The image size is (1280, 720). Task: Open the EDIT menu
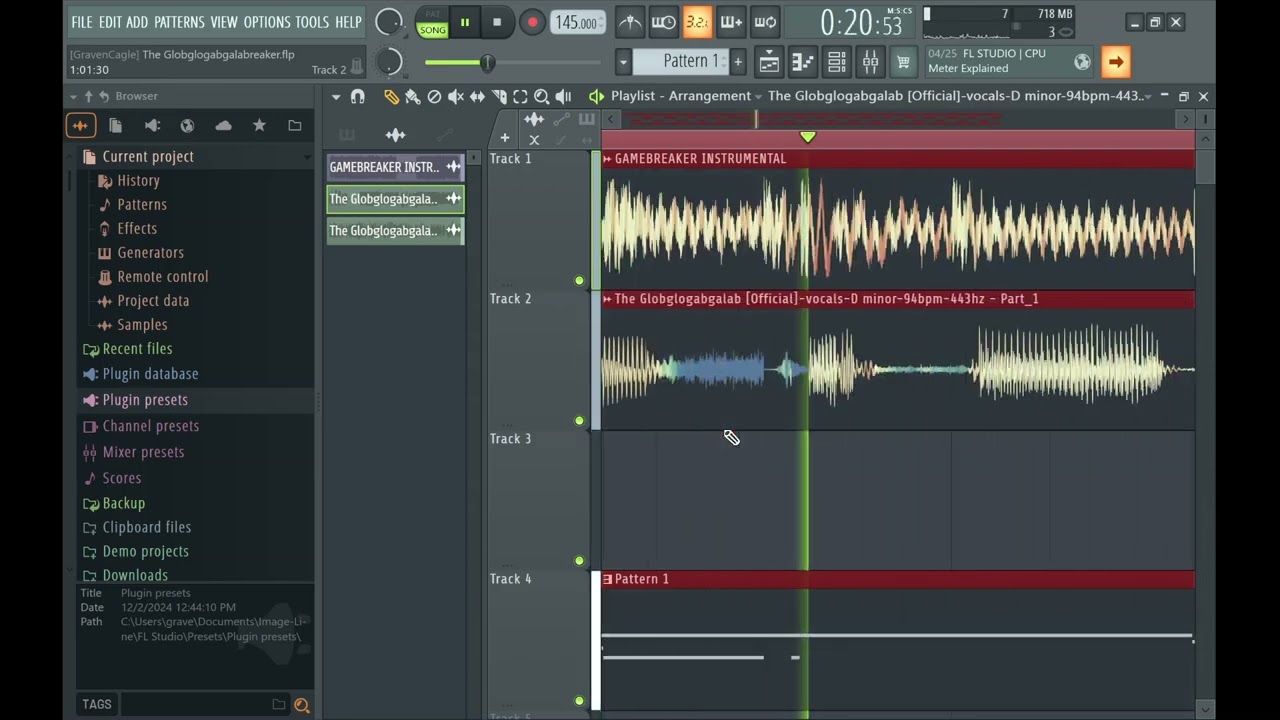coord(110,22)
